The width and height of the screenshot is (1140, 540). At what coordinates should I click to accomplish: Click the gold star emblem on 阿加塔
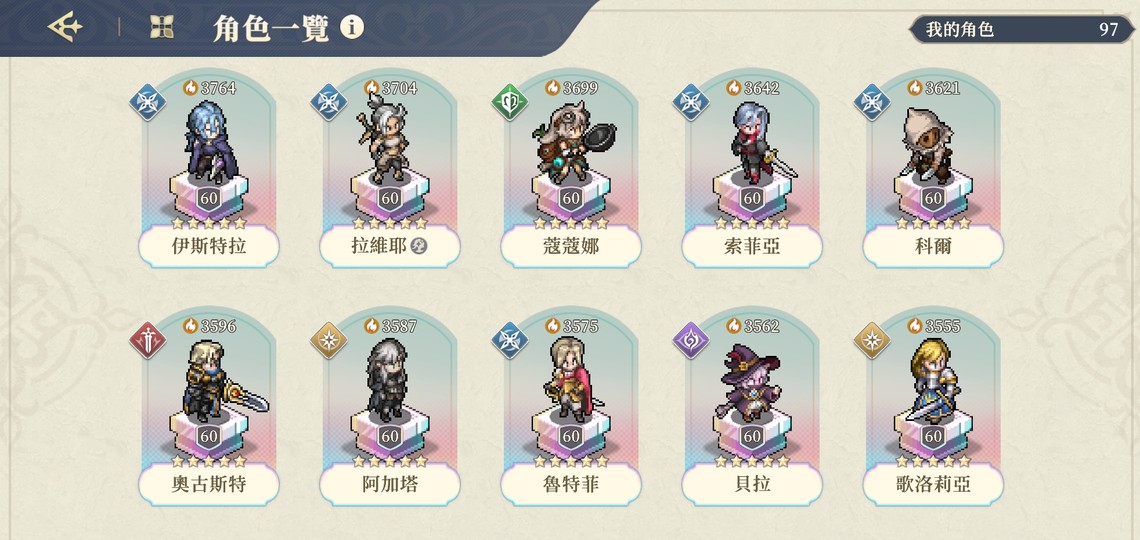(329, 340)
